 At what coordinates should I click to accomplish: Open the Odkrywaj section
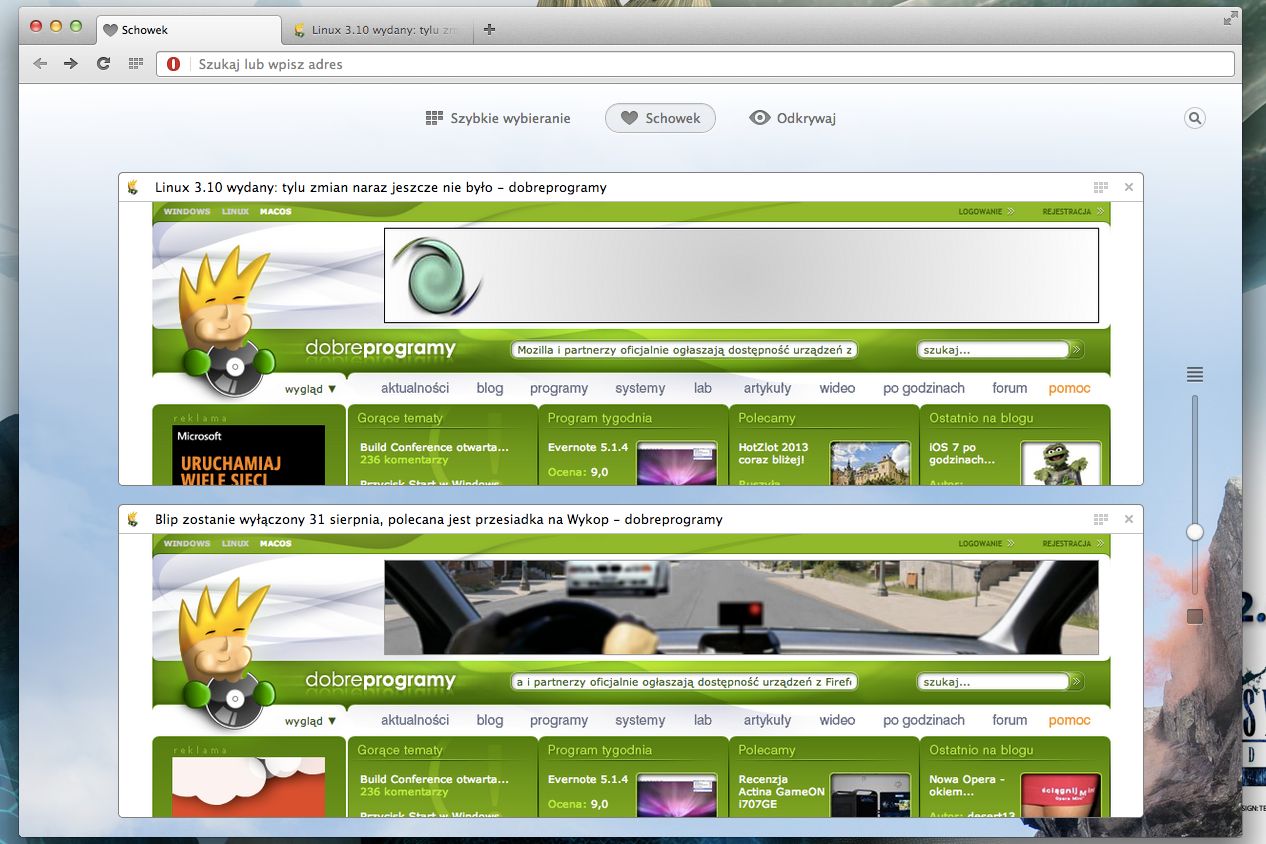pos(792,118)
